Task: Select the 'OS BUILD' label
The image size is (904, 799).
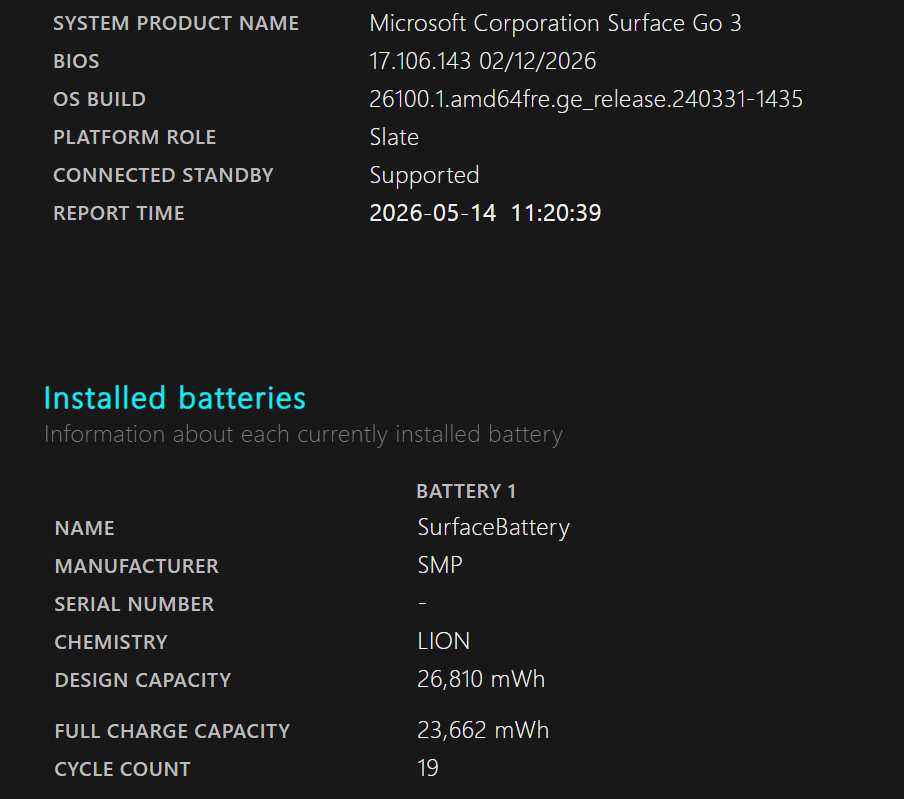Action: (x=99, y=99)
